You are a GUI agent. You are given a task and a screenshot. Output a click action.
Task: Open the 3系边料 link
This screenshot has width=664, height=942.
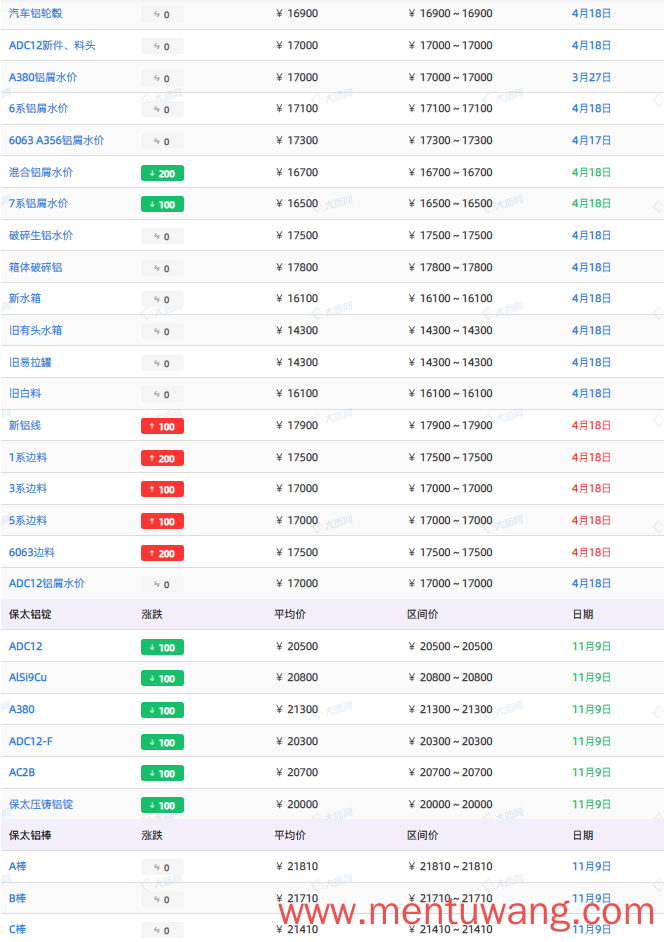[28, 488]
